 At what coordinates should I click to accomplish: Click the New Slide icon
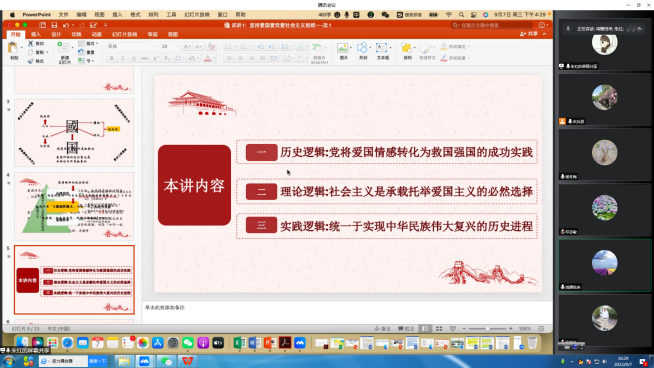62,46
